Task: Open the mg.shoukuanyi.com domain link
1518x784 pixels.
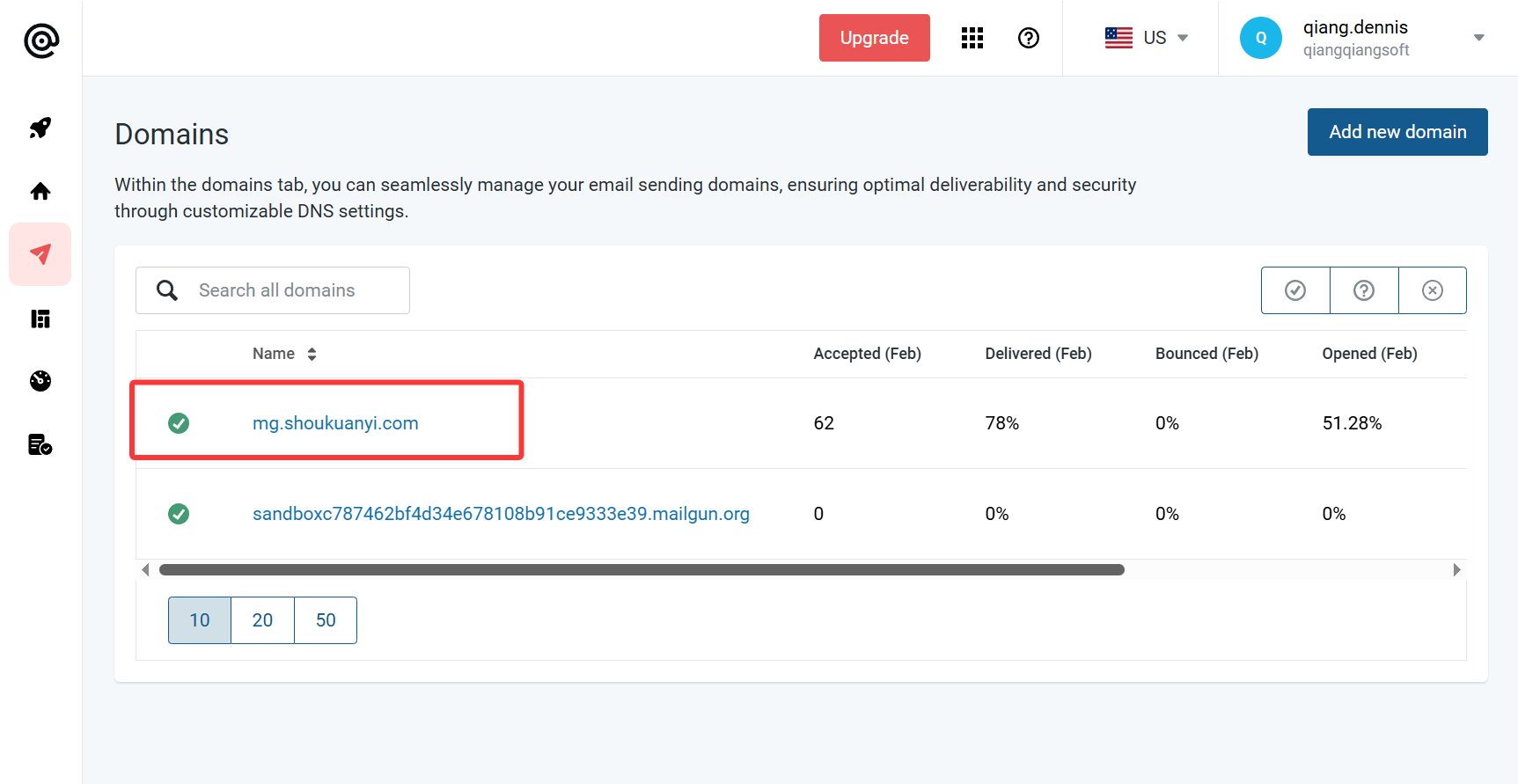Action: tap(335, 423)
